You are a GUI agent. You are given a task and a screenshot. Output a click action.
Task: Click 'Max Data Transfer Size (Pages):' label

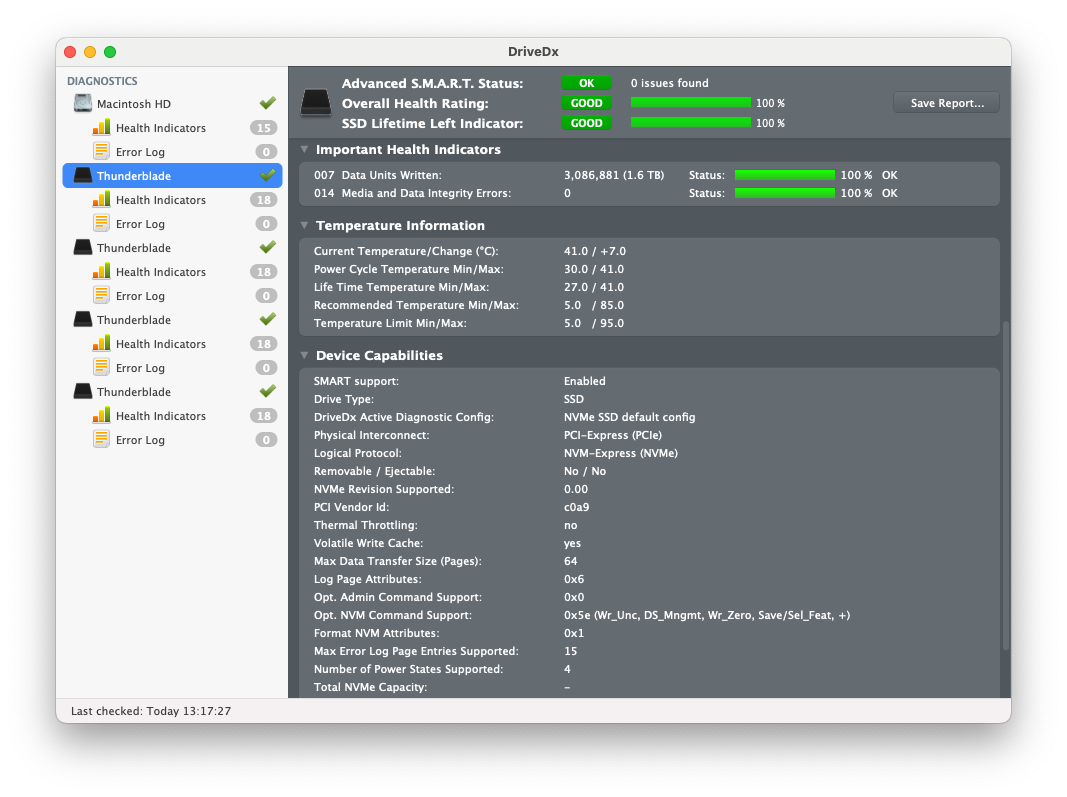pyautogui.click(x=397, y=562)
